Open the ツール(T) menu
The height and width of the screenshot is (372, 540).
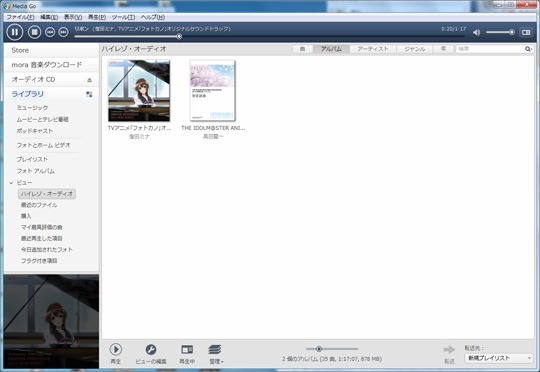[123, 17]
